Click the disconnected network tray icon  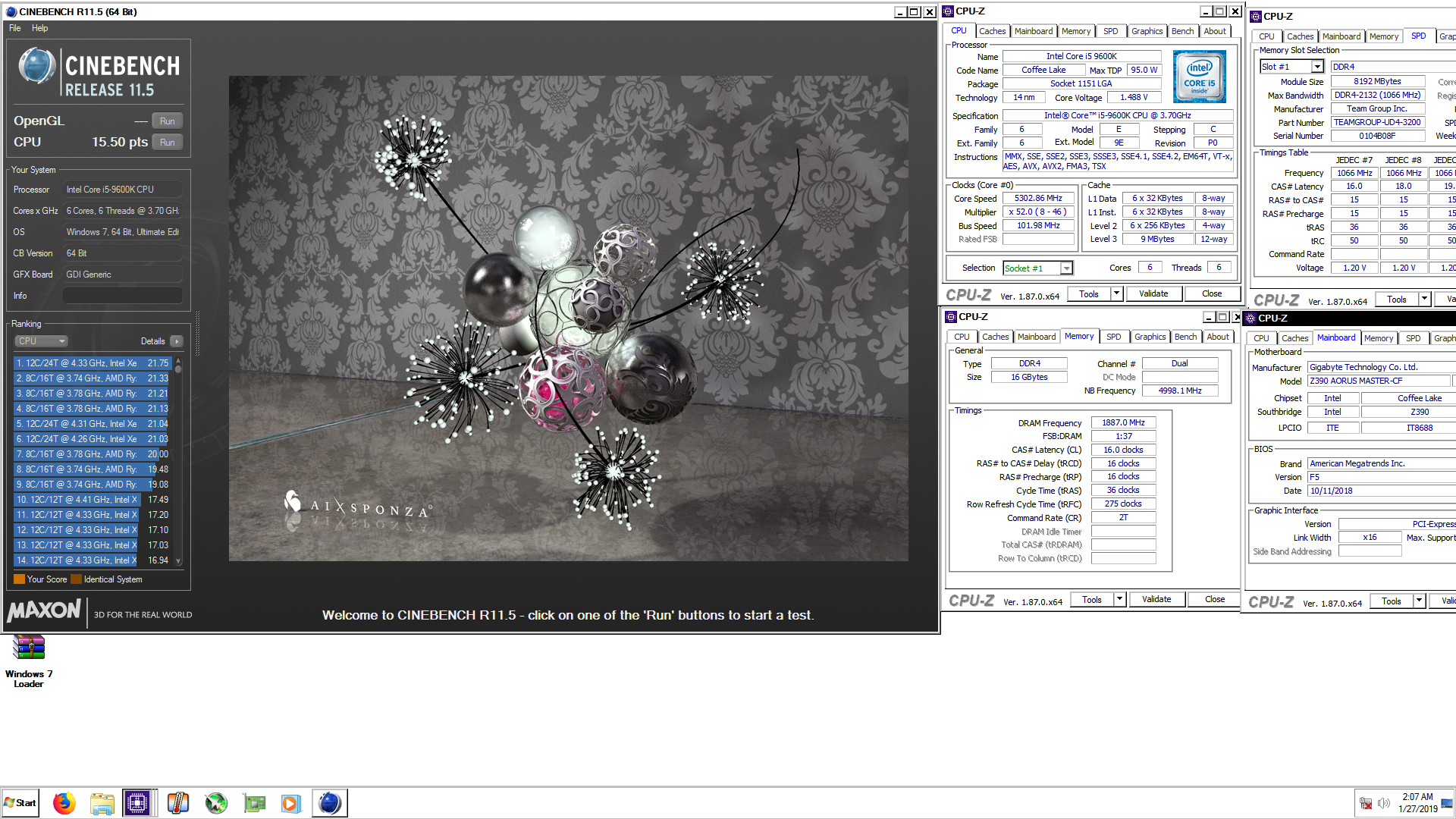pos(1366,803)
